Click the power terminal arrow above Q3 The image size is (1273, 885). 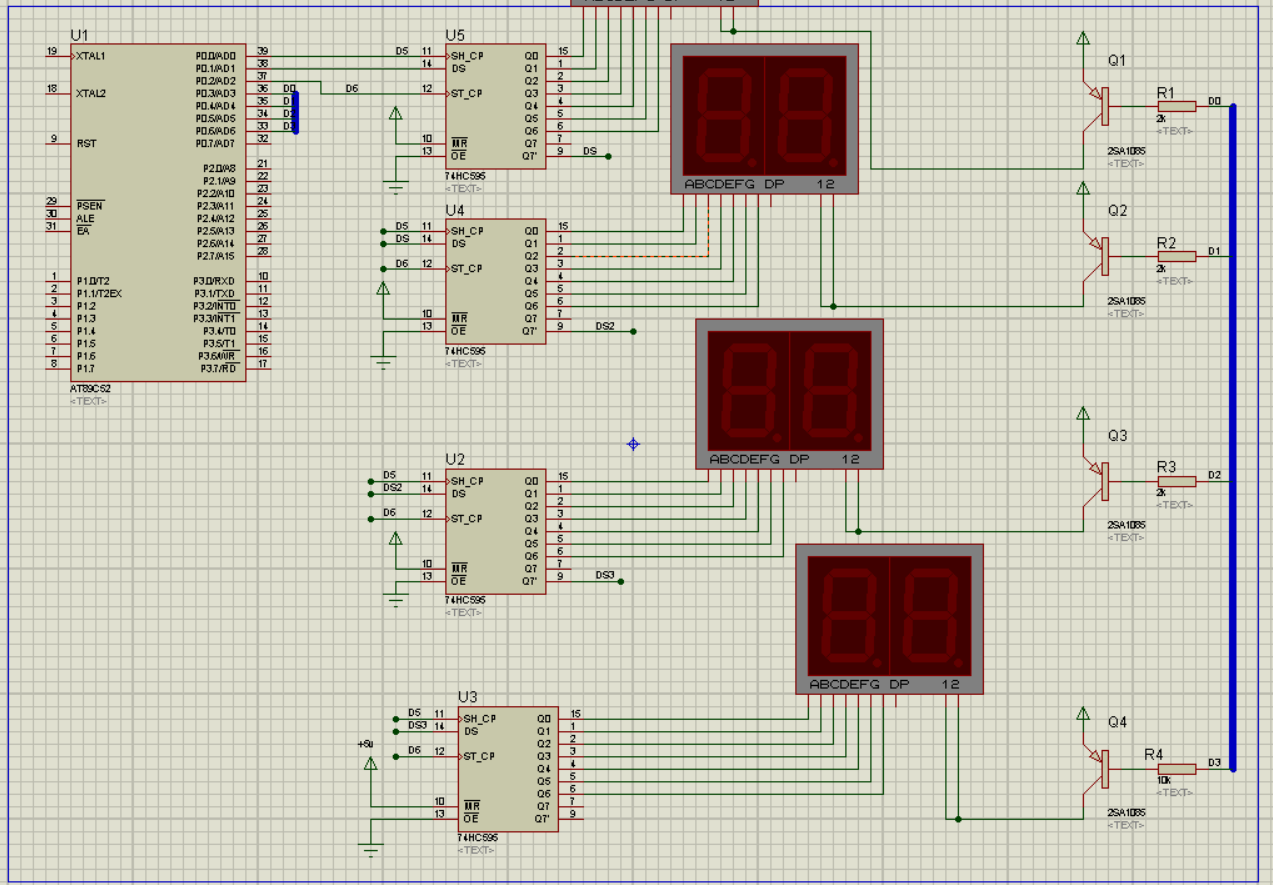pyautogui.click(x=1082, y=414)
